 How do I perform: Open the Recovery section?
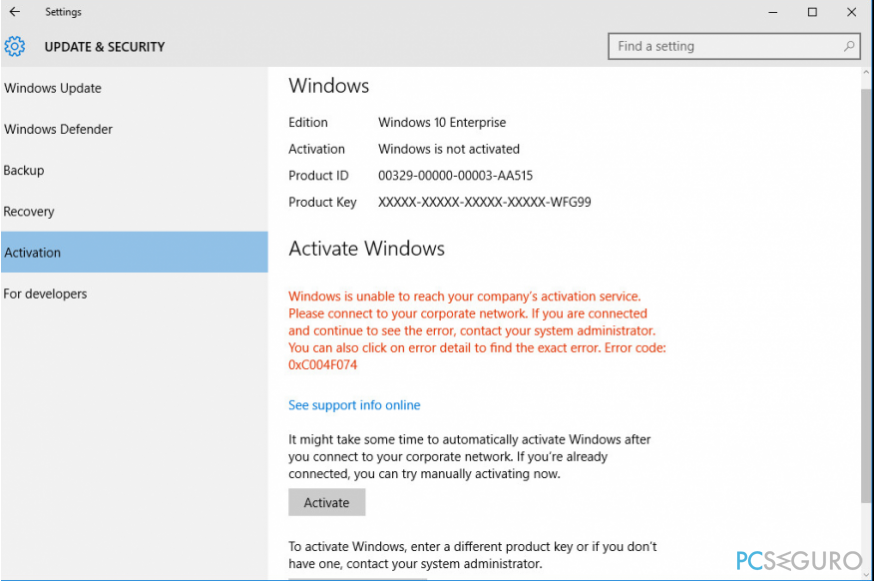[29, 211]
